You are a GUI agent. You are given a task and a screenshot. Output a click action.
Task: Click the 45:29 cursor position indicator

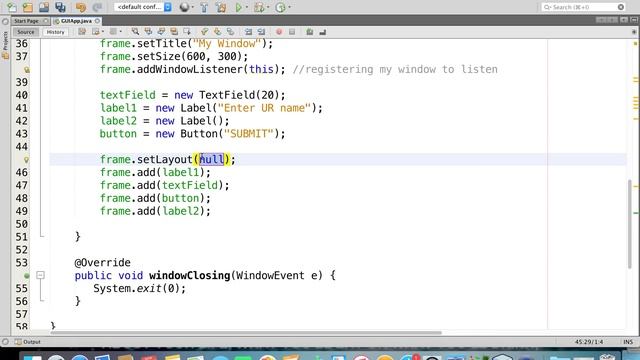[x=589, y=342]
